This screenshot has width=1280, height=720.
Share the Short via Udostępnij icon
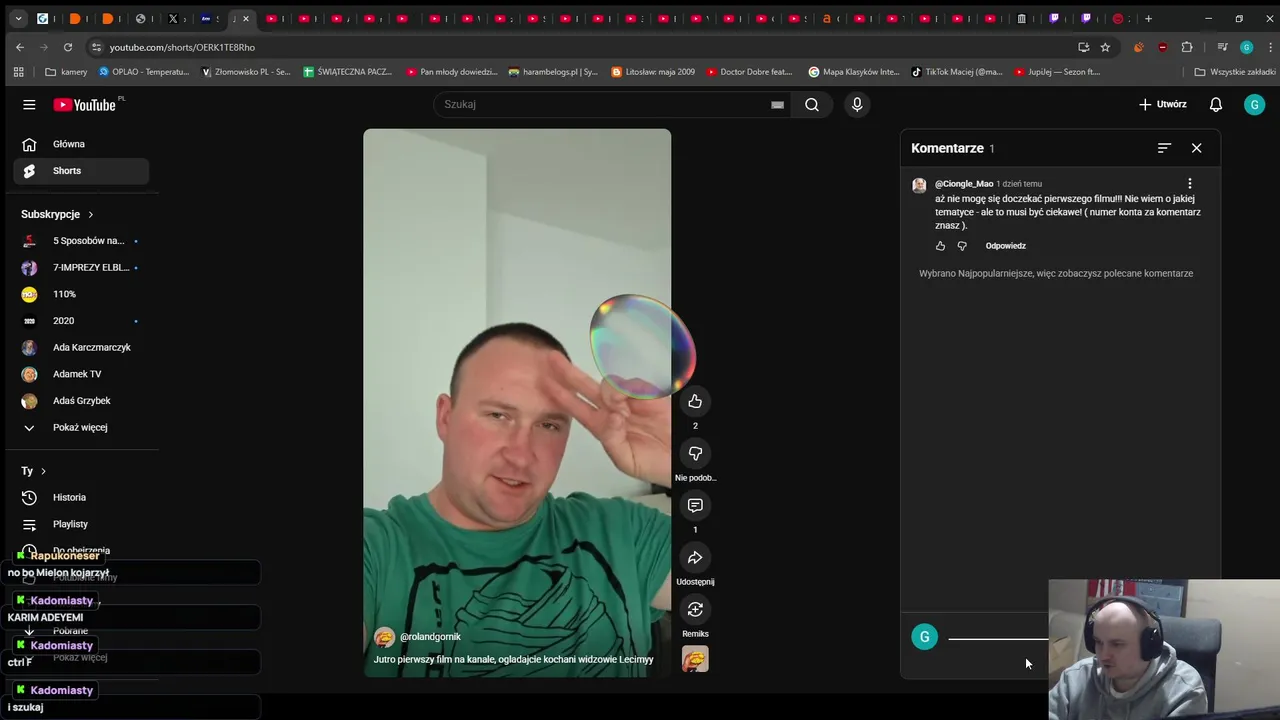(695, 557)
